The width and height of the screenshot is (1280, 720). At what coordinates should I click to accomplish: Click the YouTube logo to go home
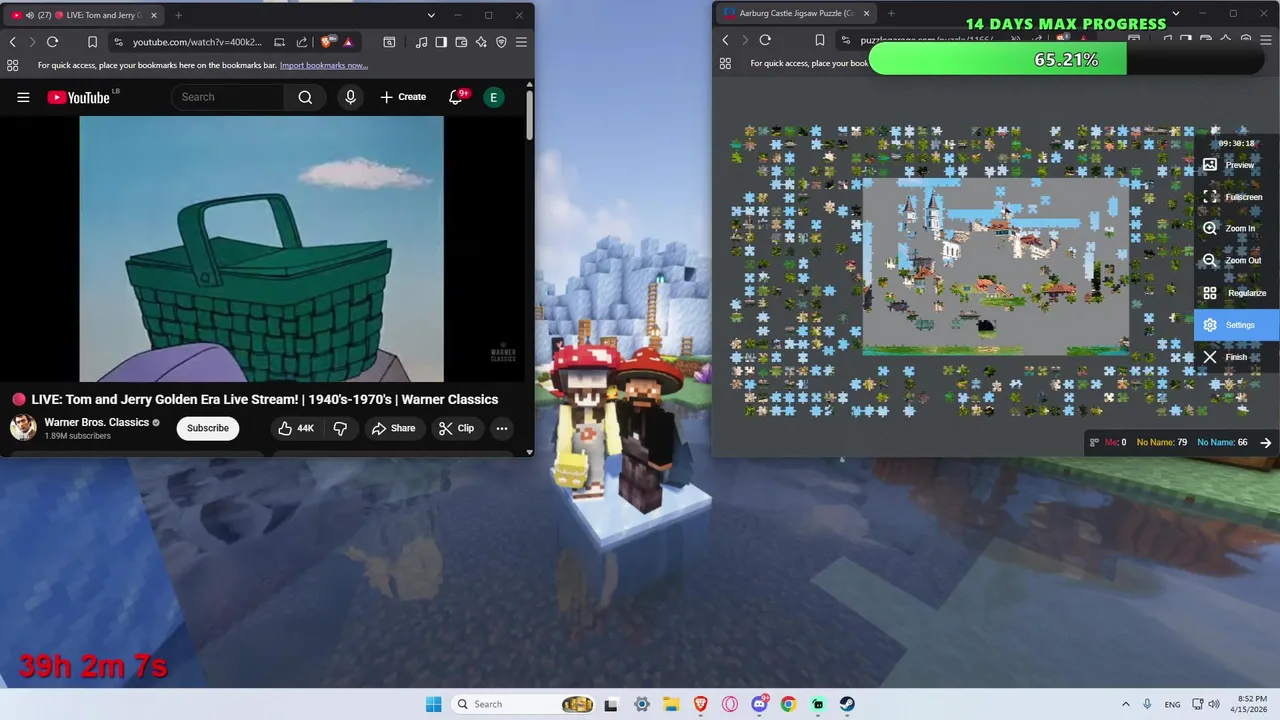pos(78,97)
